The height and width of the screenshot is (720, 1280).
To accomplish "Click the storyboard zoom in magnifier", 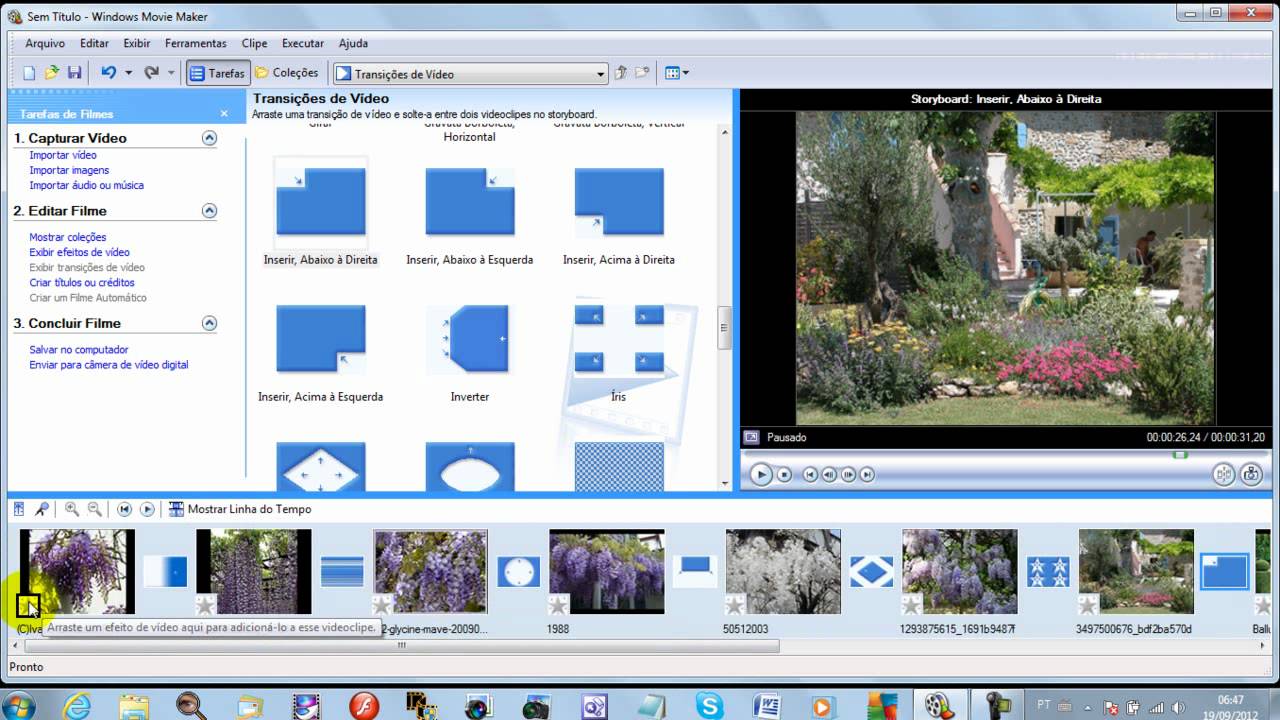I will click(72, 509).
